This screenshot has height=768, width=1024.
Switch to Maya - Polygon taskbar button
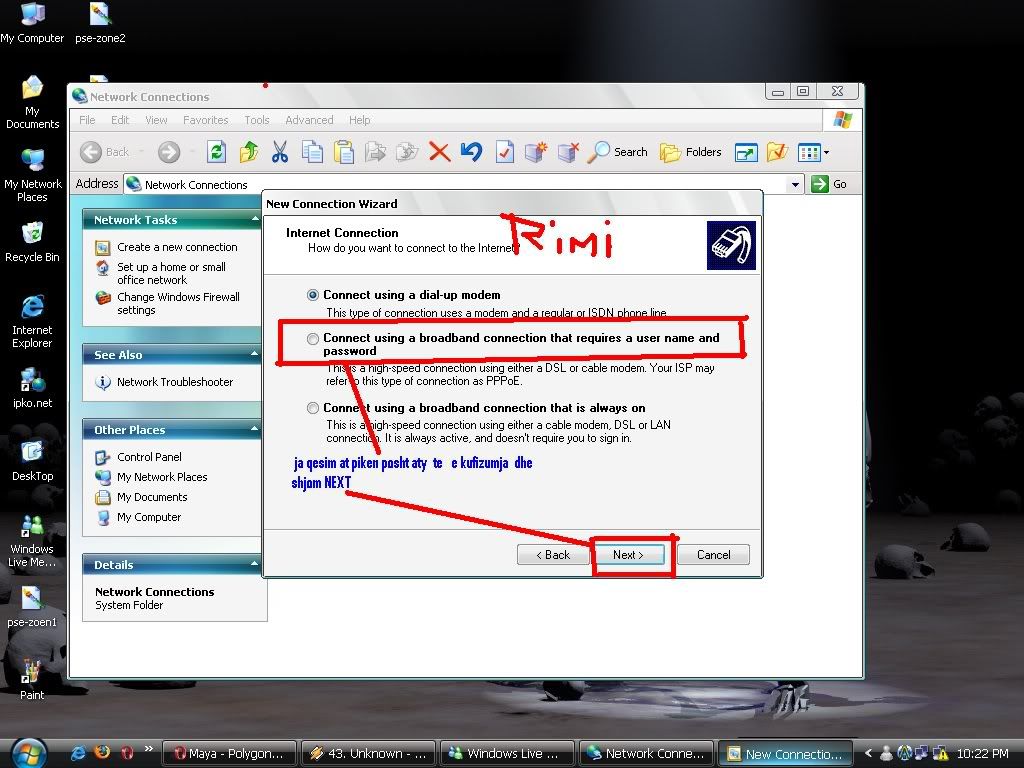(x=229, y=754)
